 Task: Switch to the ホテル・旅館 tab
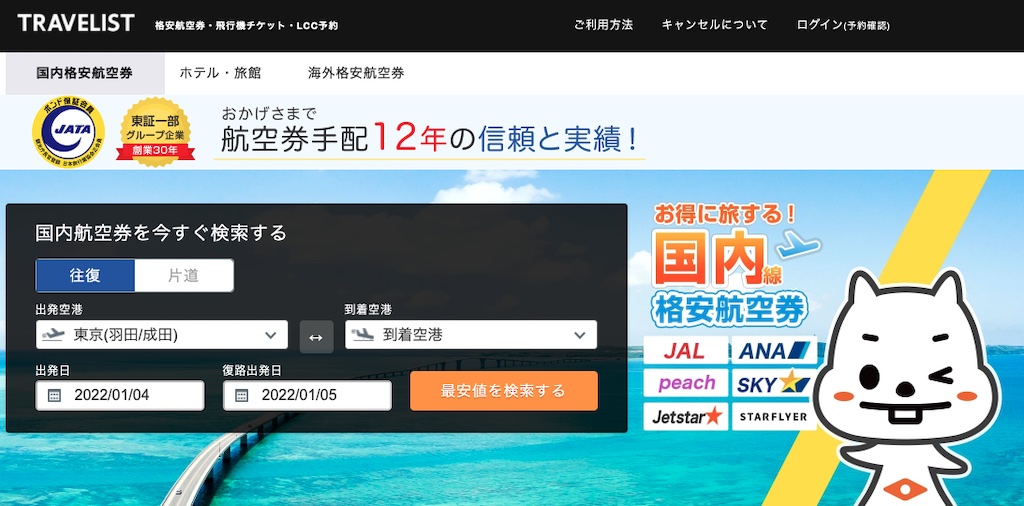pos(220,73)
